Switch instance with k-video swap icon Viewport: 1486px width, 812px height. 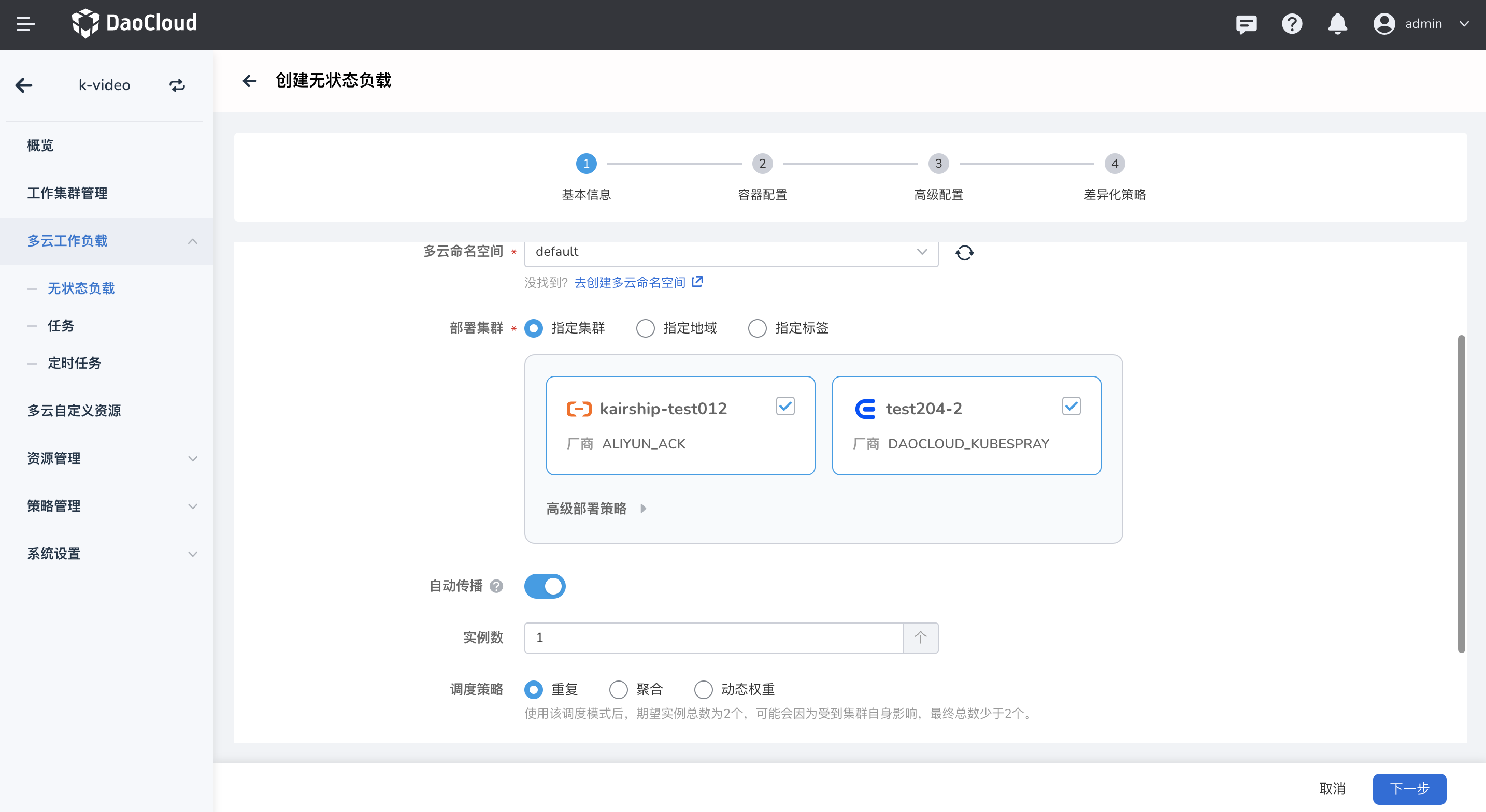click(x=177, y=85)
